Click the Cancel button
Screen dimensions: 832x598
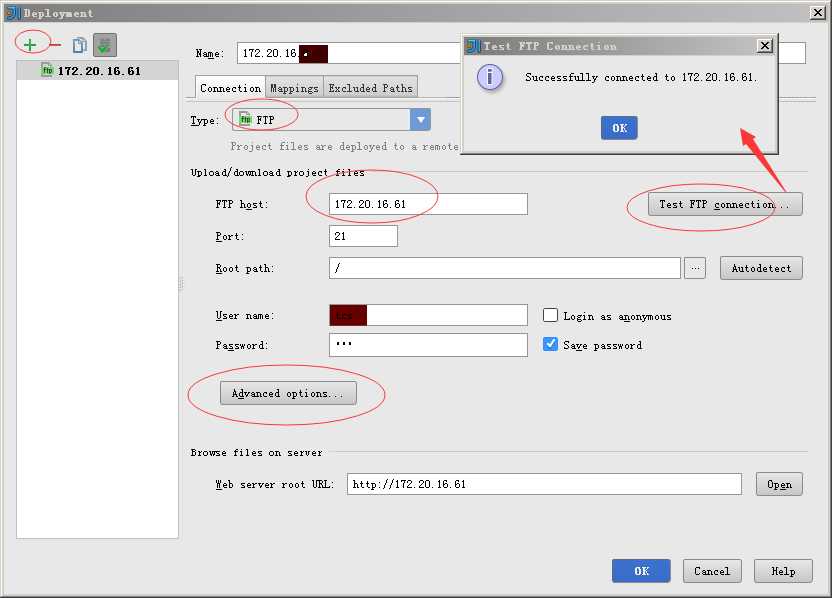712,571
